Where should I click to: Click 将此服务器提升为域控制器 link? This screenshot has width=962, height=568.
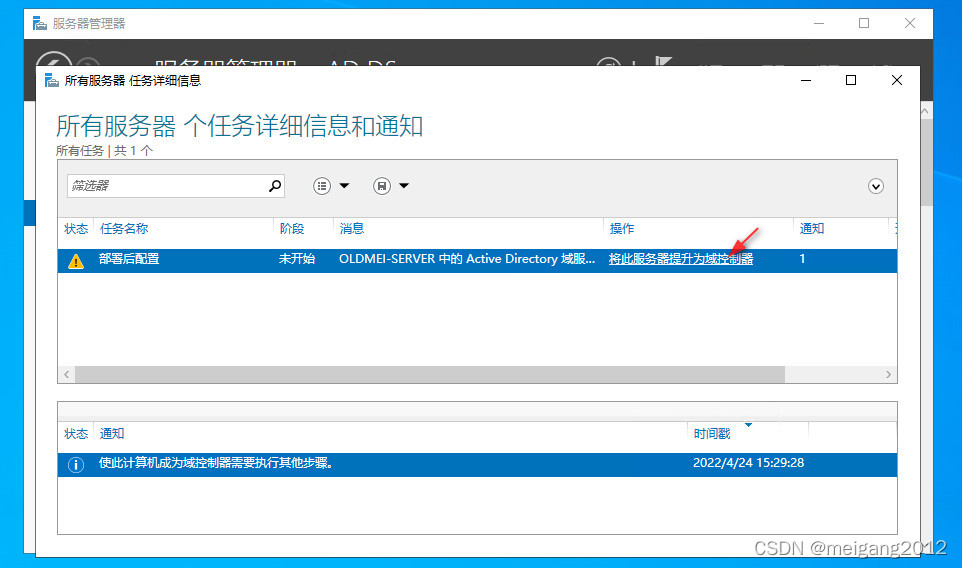[x=680, y=259]
